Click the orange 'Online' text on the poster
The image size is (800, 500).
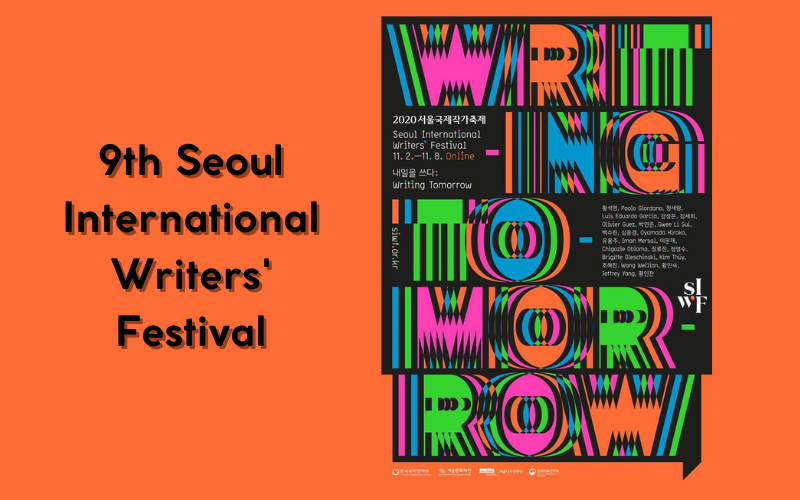(x=460, y=155)
